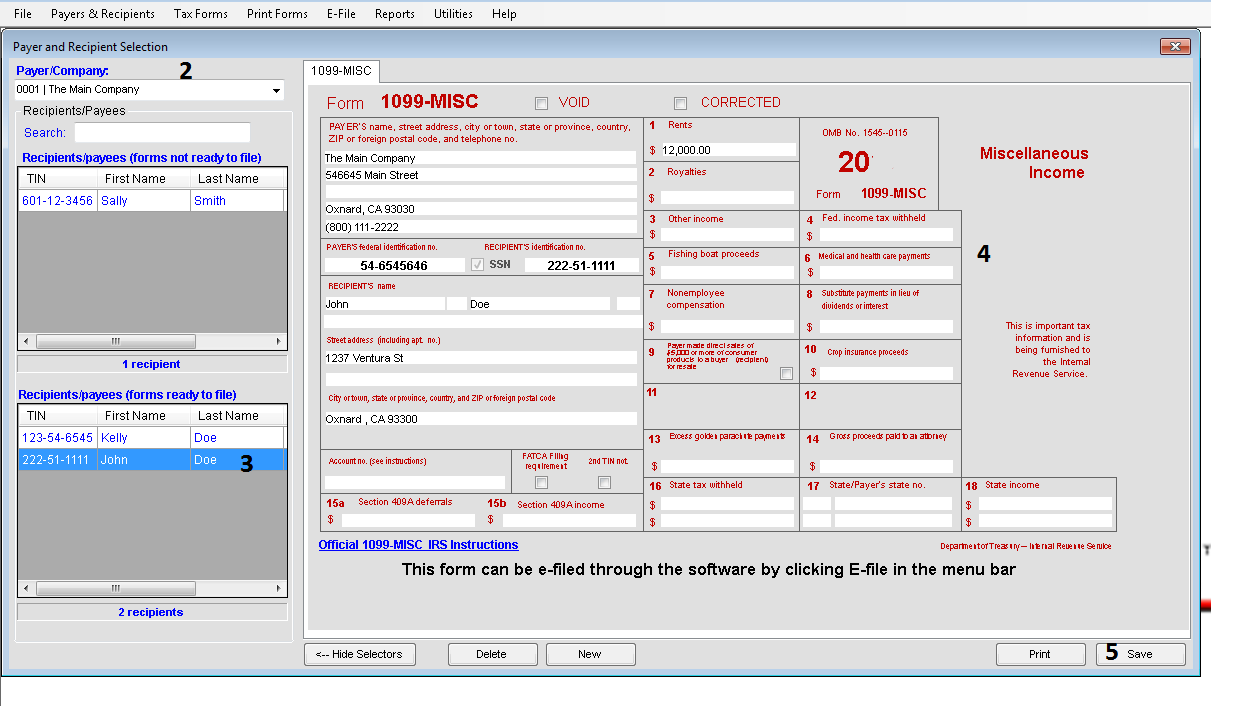Open Official 1099-MISC IRS Instructions link

click(418, 545)
